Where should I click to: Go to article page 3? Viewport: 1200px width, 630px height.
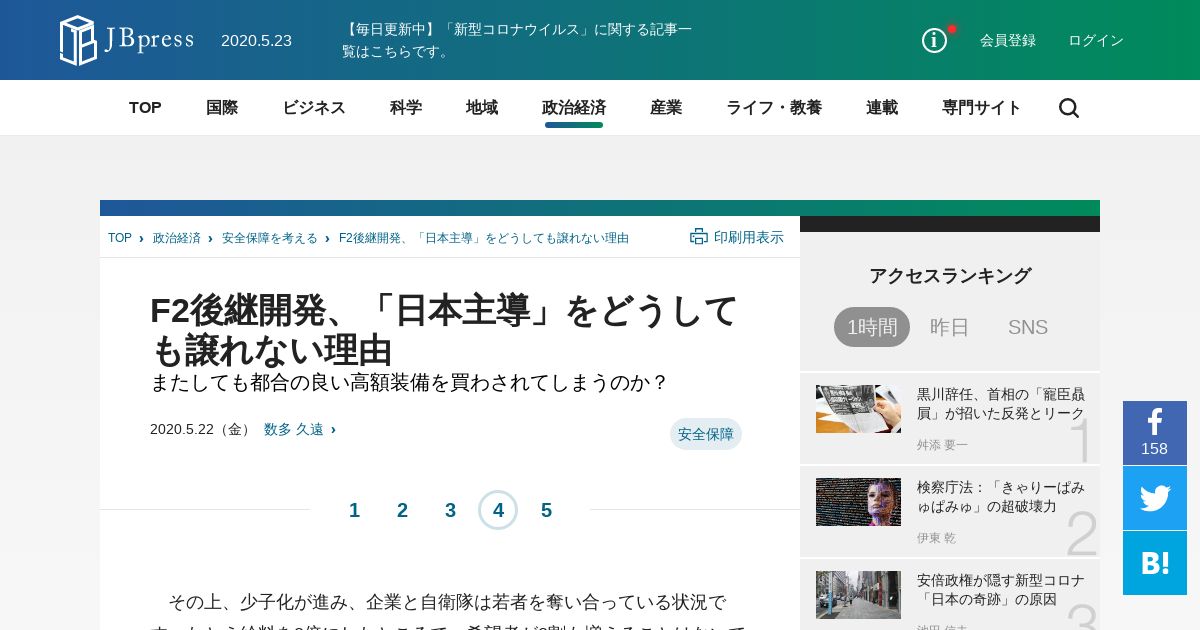(450, 510)
